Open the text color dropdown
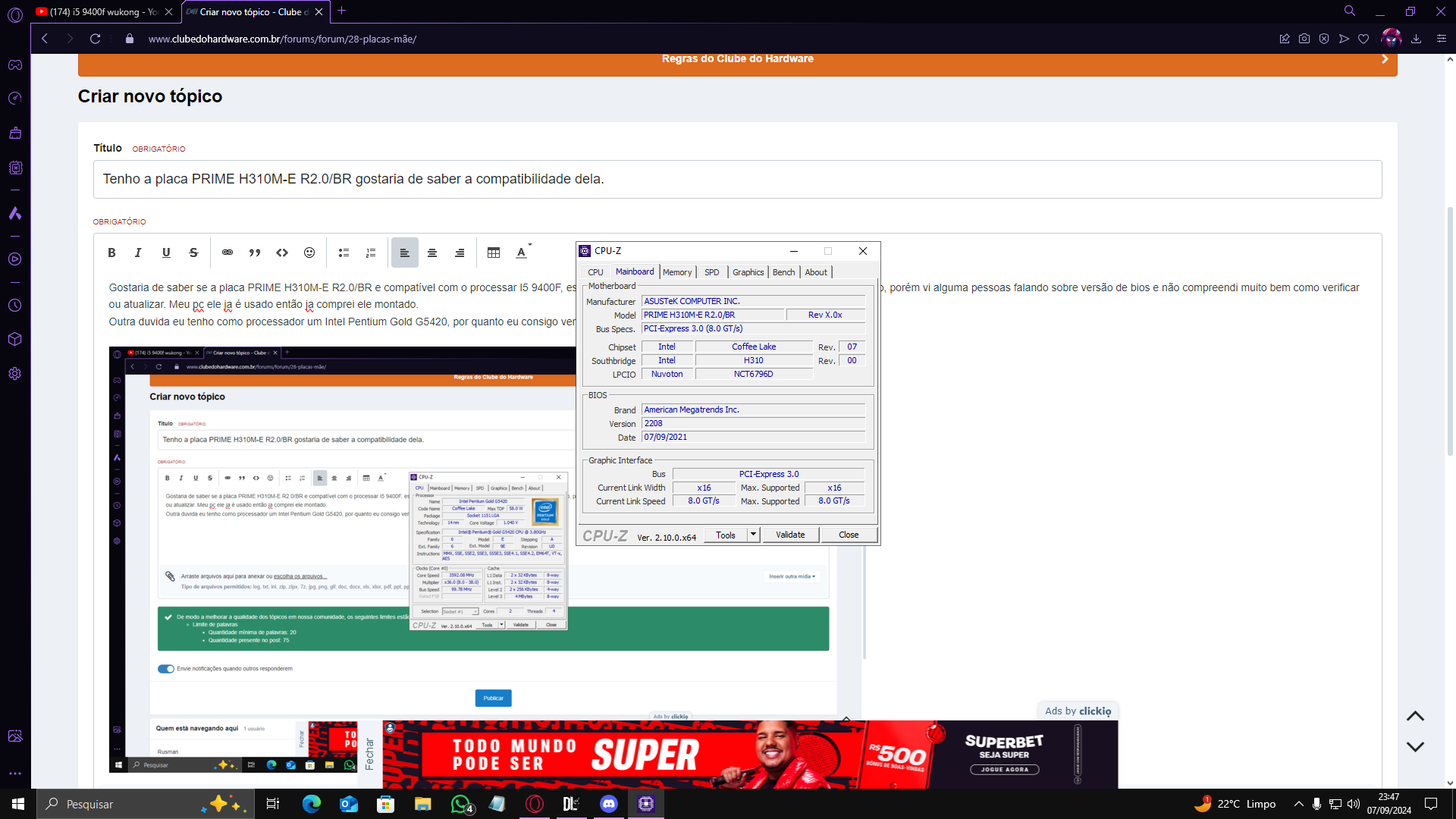 523,253
